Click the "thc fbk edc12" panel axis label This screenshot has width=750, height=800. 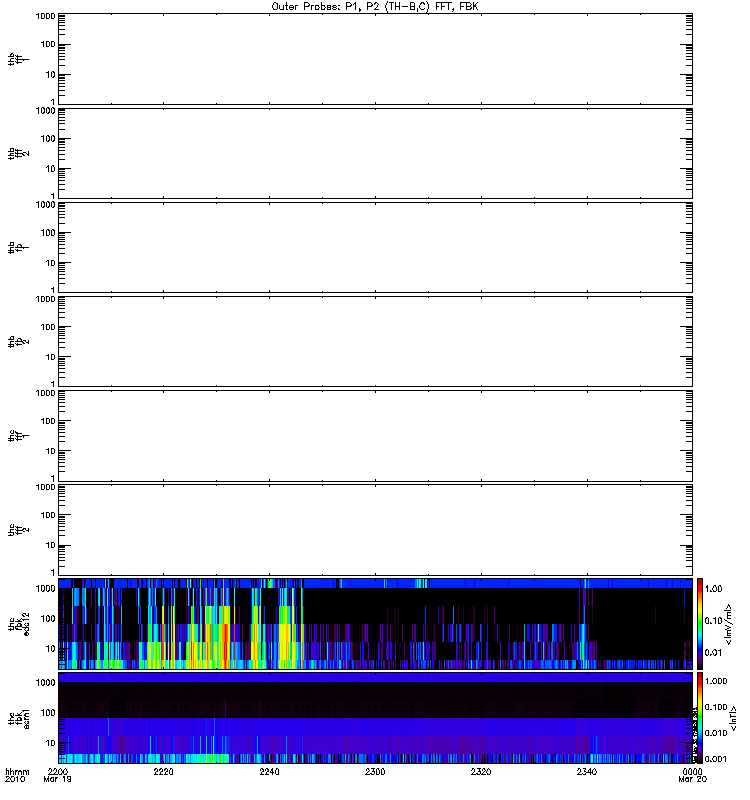click(19, 624)
